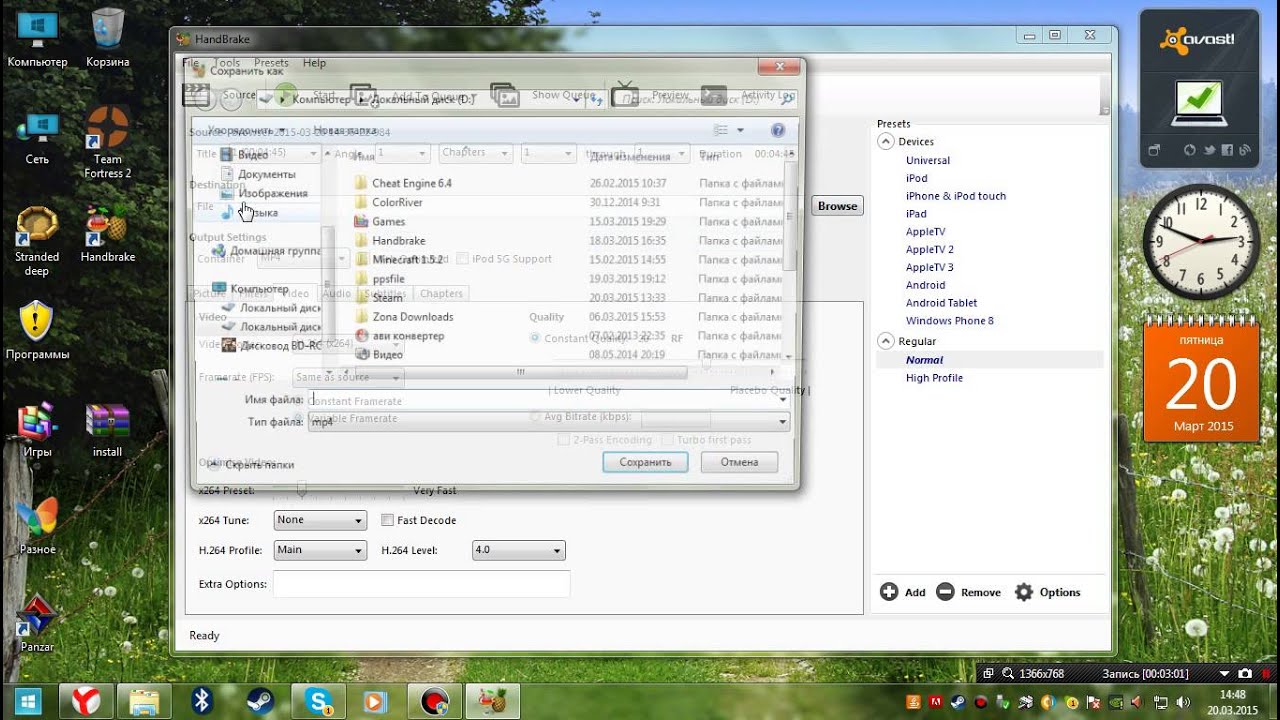Click the camera screenshot icon in recorder bar
The width and height of the screenshot is (1280, 720).
pyautogui.click(x=1245, y=674)
